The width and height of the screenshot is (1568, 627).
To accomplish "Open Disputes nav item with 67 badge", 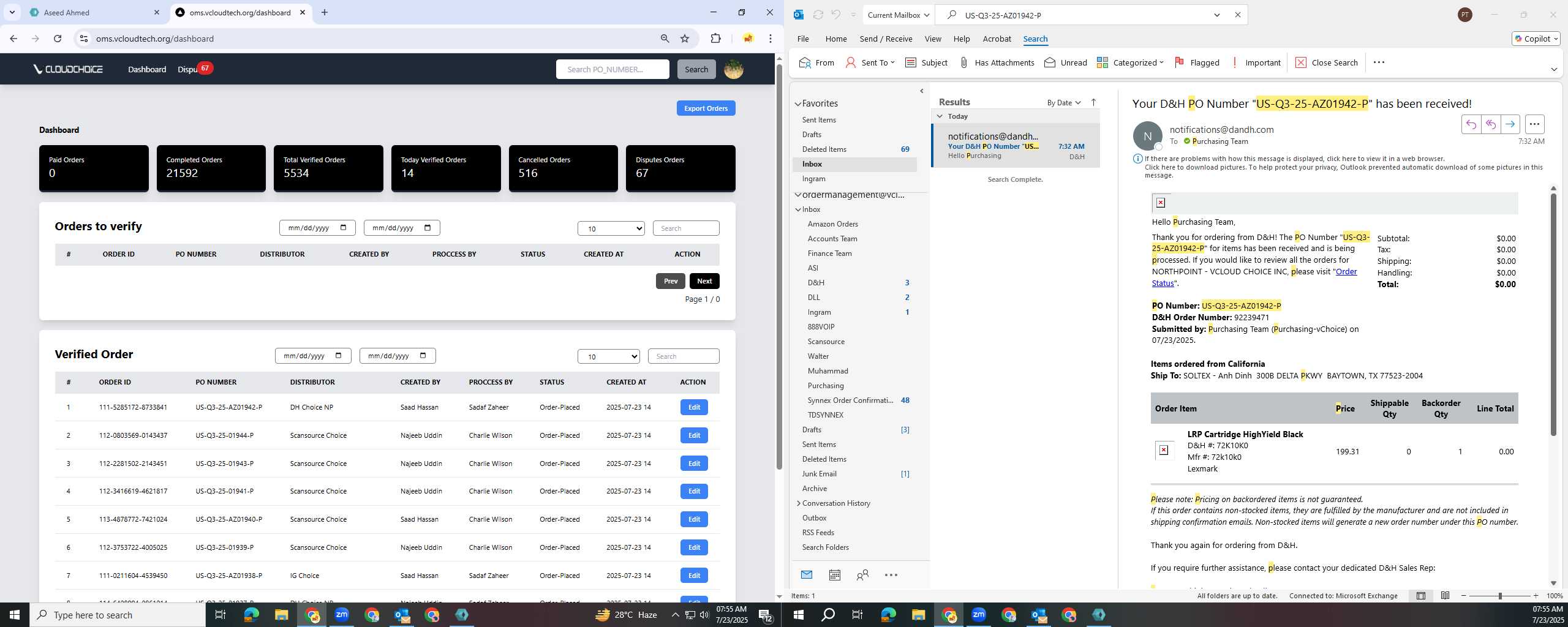I will coord(195,69).
